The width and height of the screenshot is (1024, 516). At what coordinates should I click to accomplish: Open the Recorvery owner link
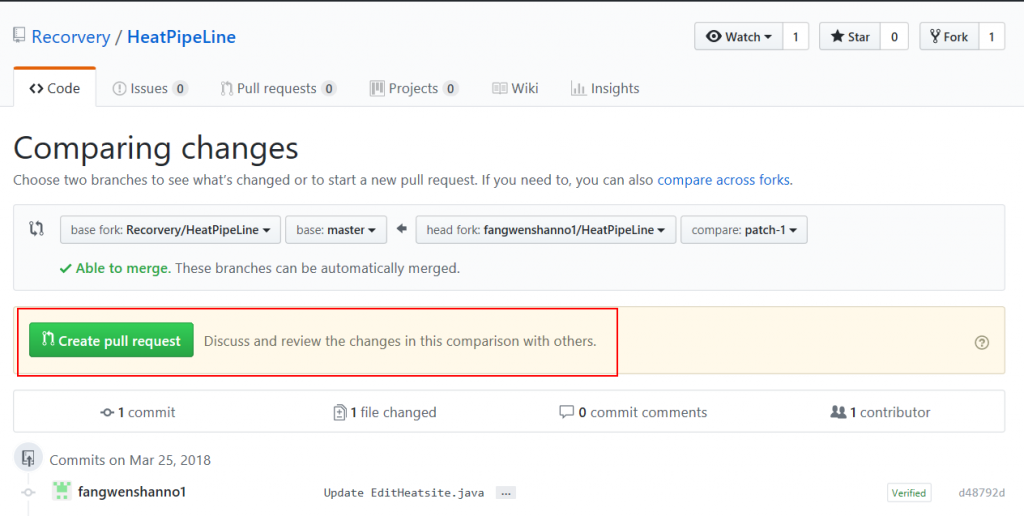click(x=71, y=37)
